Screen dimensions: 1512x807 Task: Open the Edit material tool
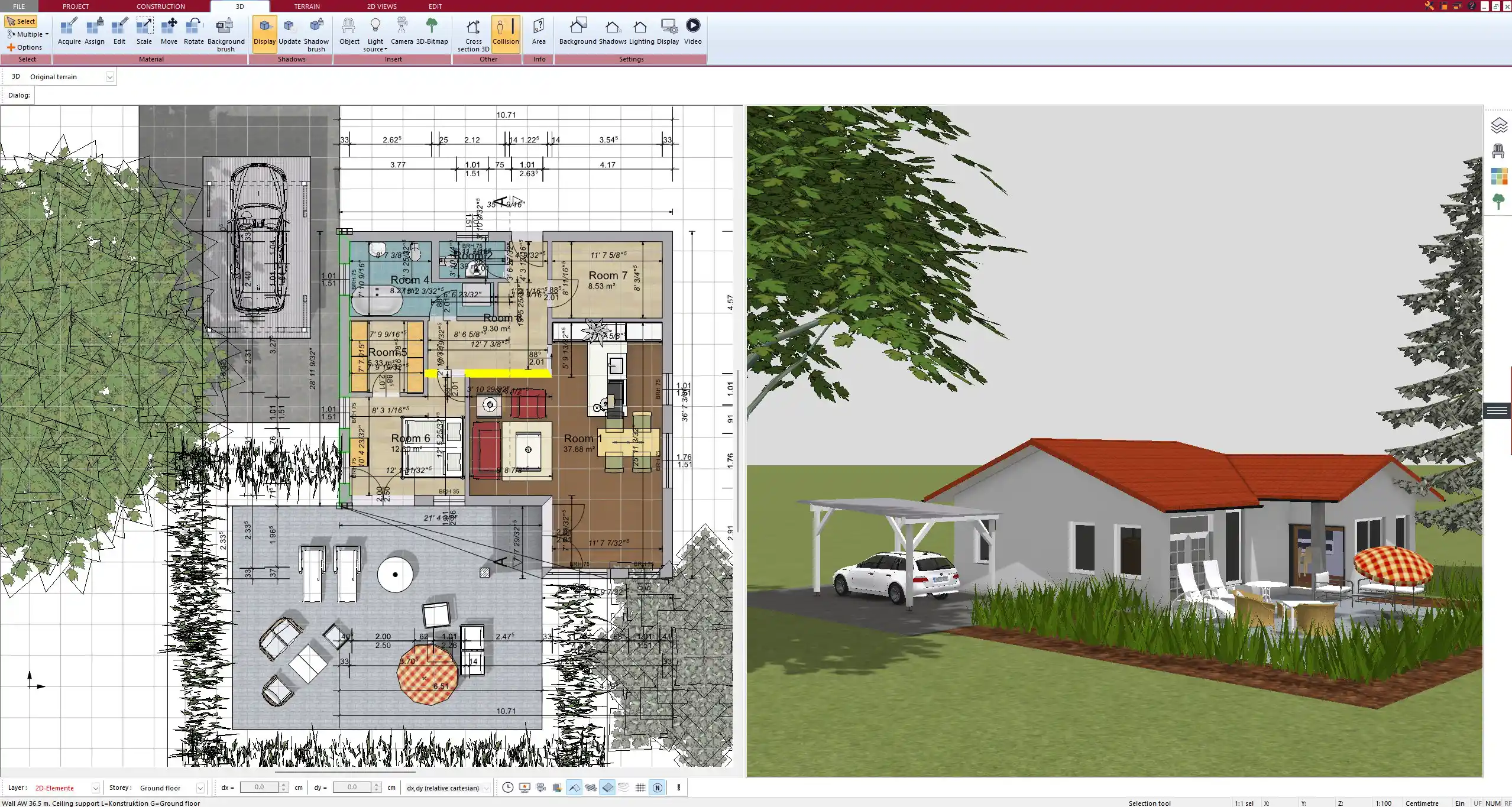tap(119, 31)
